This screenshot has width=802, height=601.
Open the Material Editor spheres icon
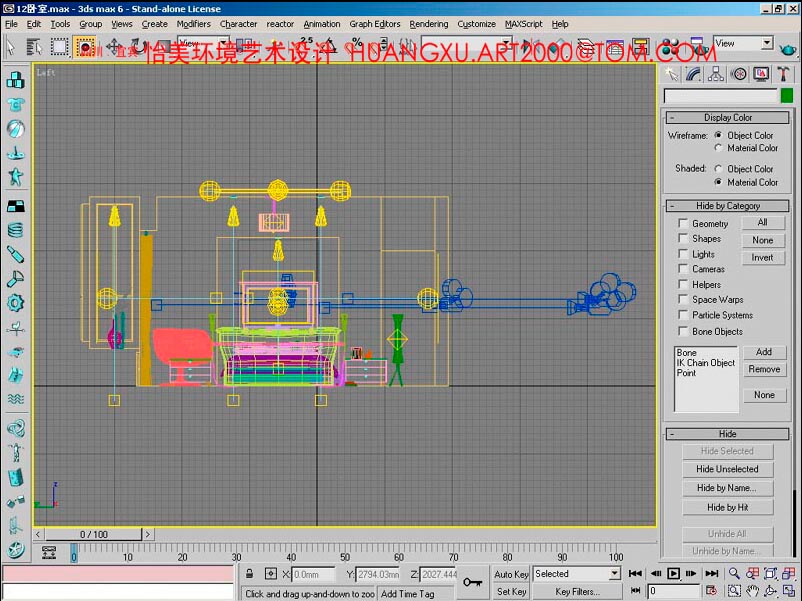pyautogui.click(x=670, y=47)
